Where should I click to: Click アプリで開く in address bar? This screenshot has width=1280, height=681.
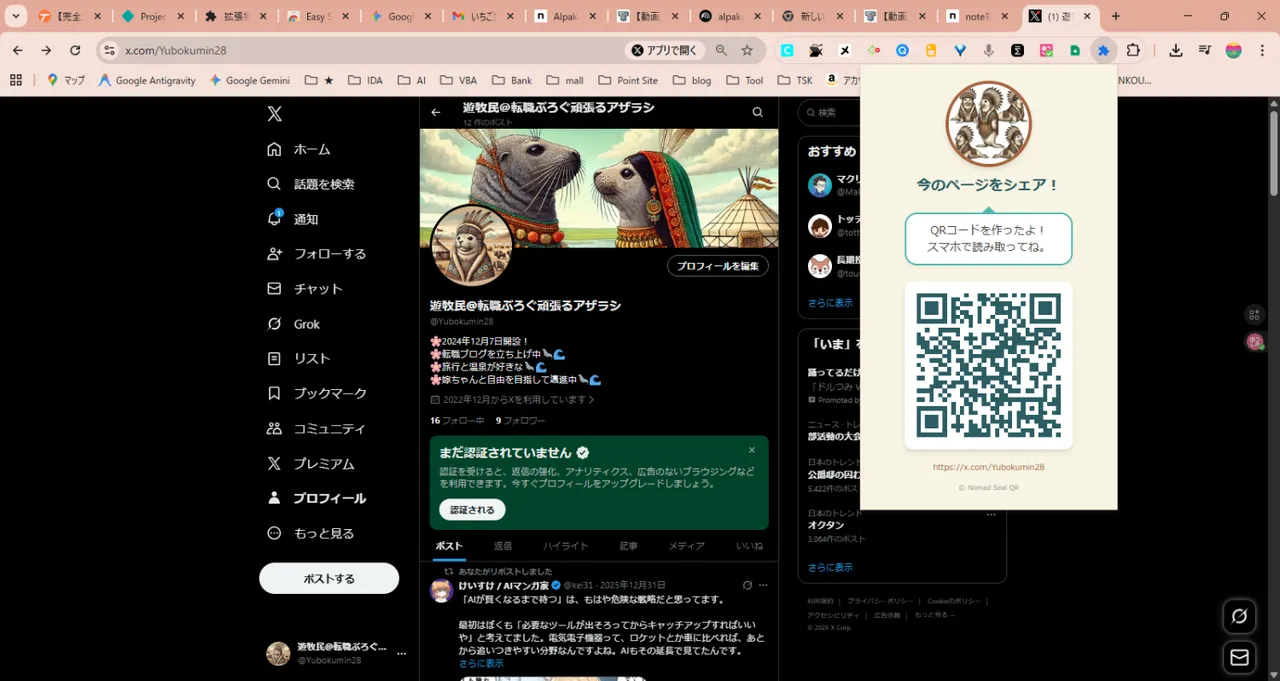pyautogui.click(x=663, y=50)
